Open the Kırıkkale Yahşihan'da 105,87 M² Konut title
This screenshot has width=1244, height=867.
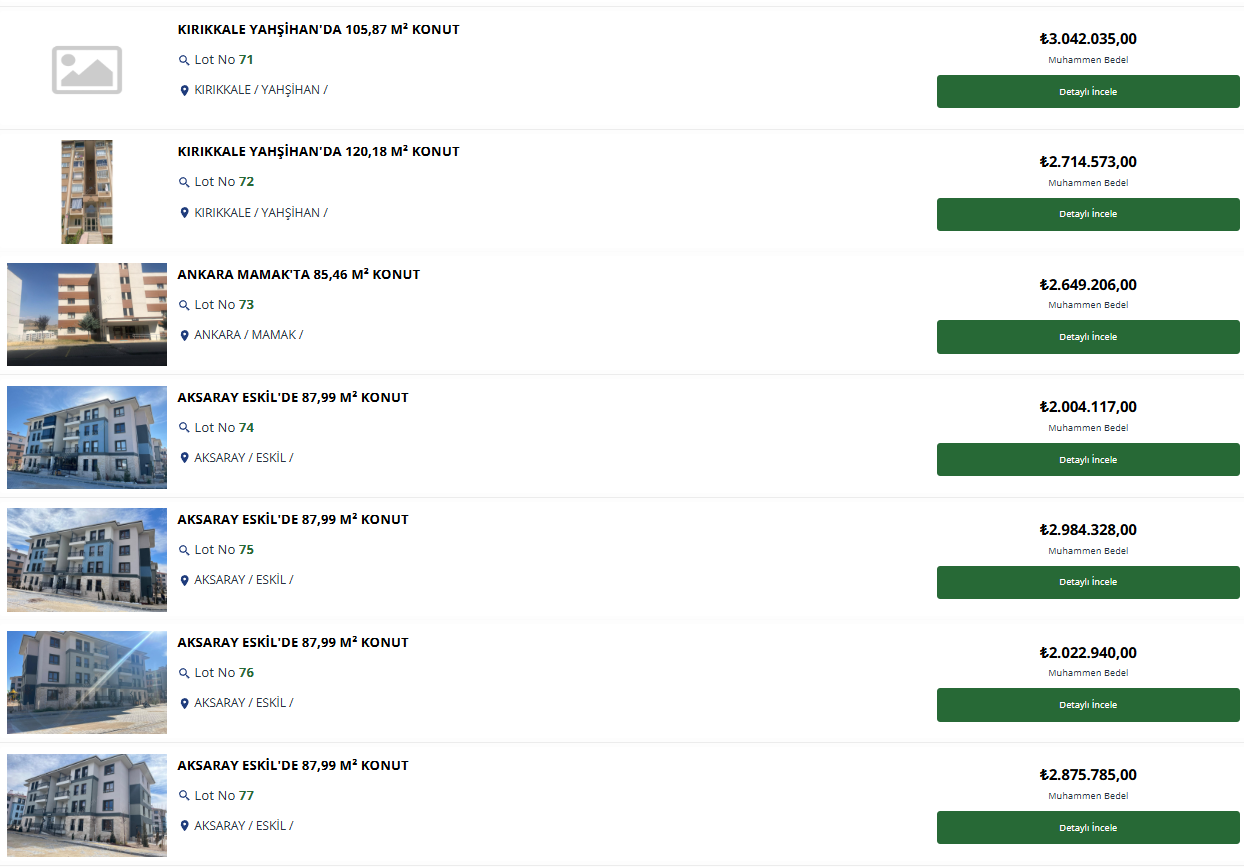(318, 30)
